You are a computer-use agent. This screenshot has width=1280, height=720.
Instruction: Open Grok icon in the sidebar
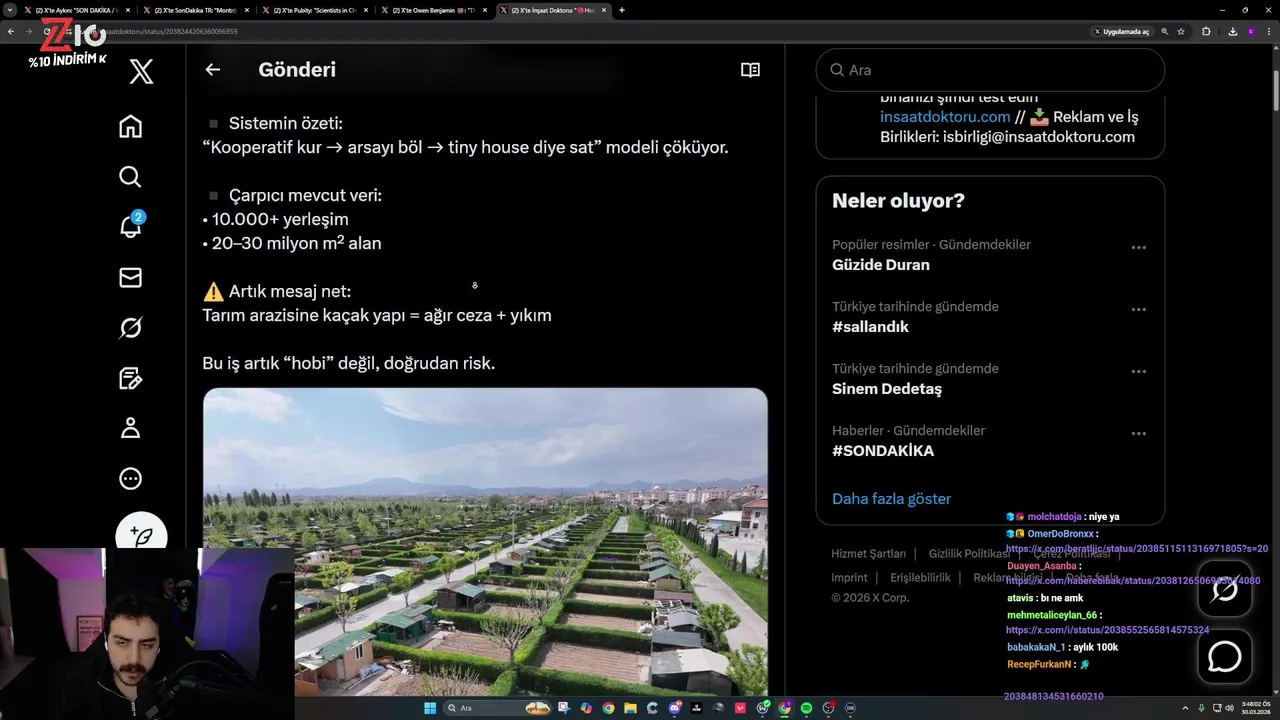(130, 328)
